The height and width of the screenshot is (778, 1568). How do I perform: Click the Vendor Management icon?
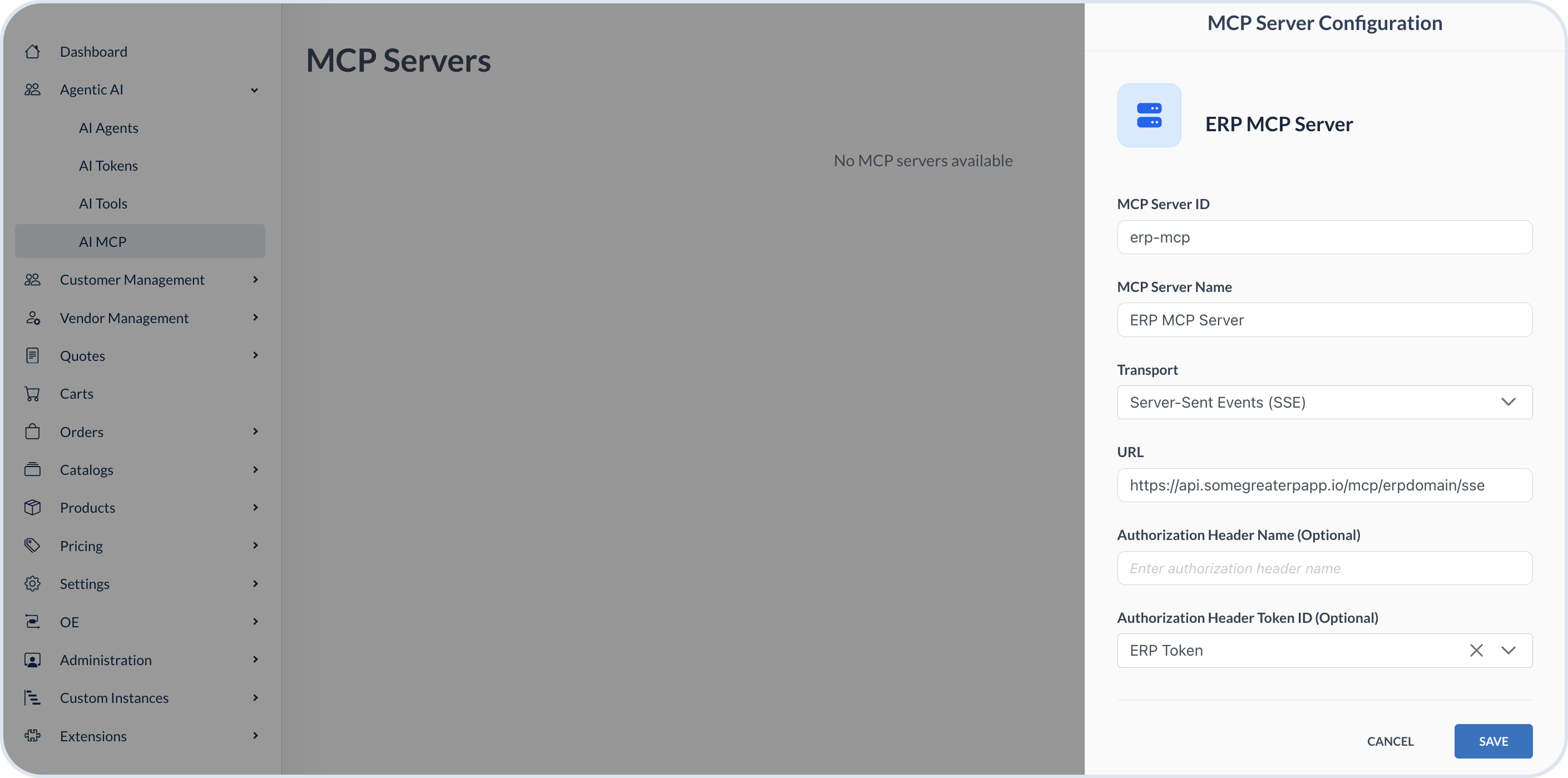(33, 318)
